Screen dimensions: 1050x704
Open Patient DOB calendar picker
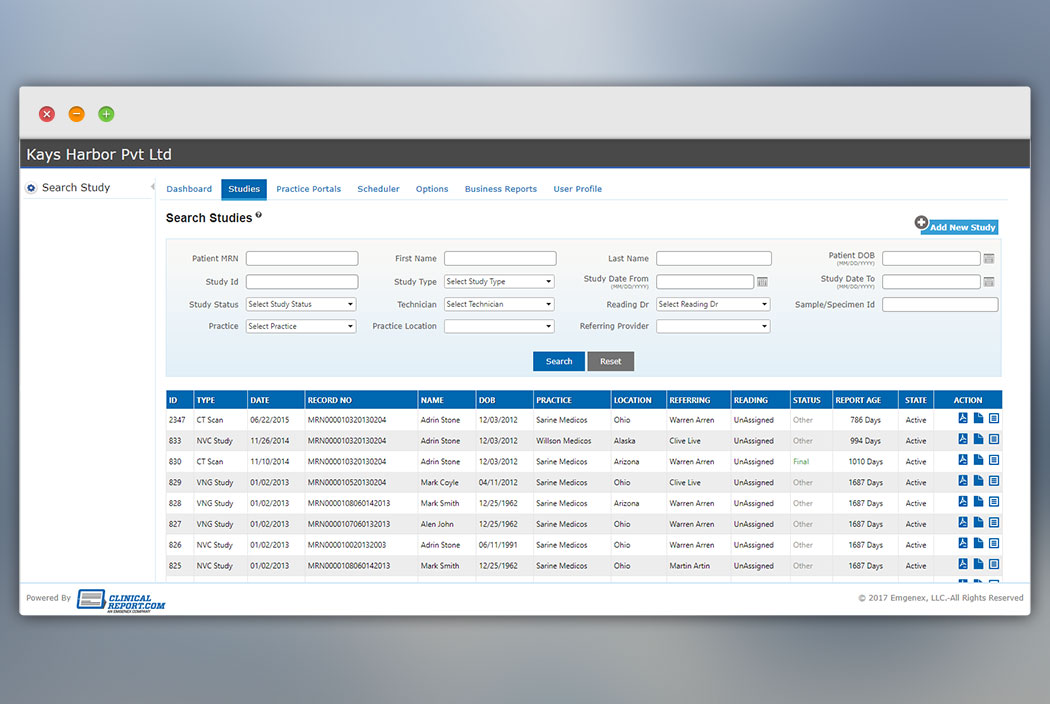[989, 259]
